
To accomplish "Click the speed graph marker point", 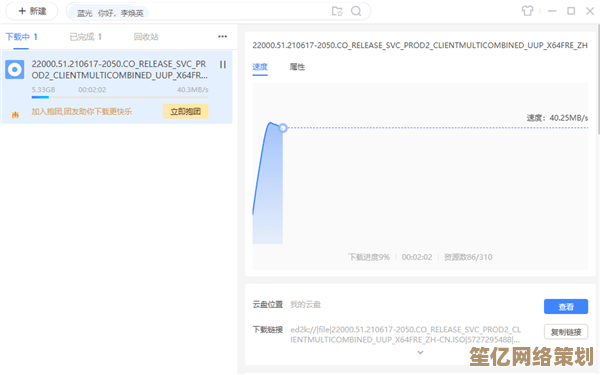I will point(283,128).
